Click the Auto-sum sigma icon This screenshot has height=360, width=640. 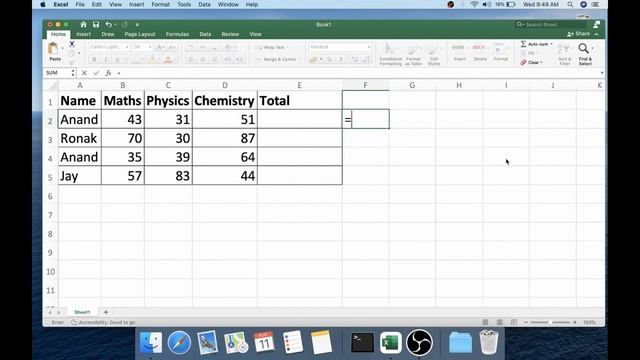point(524,44)
